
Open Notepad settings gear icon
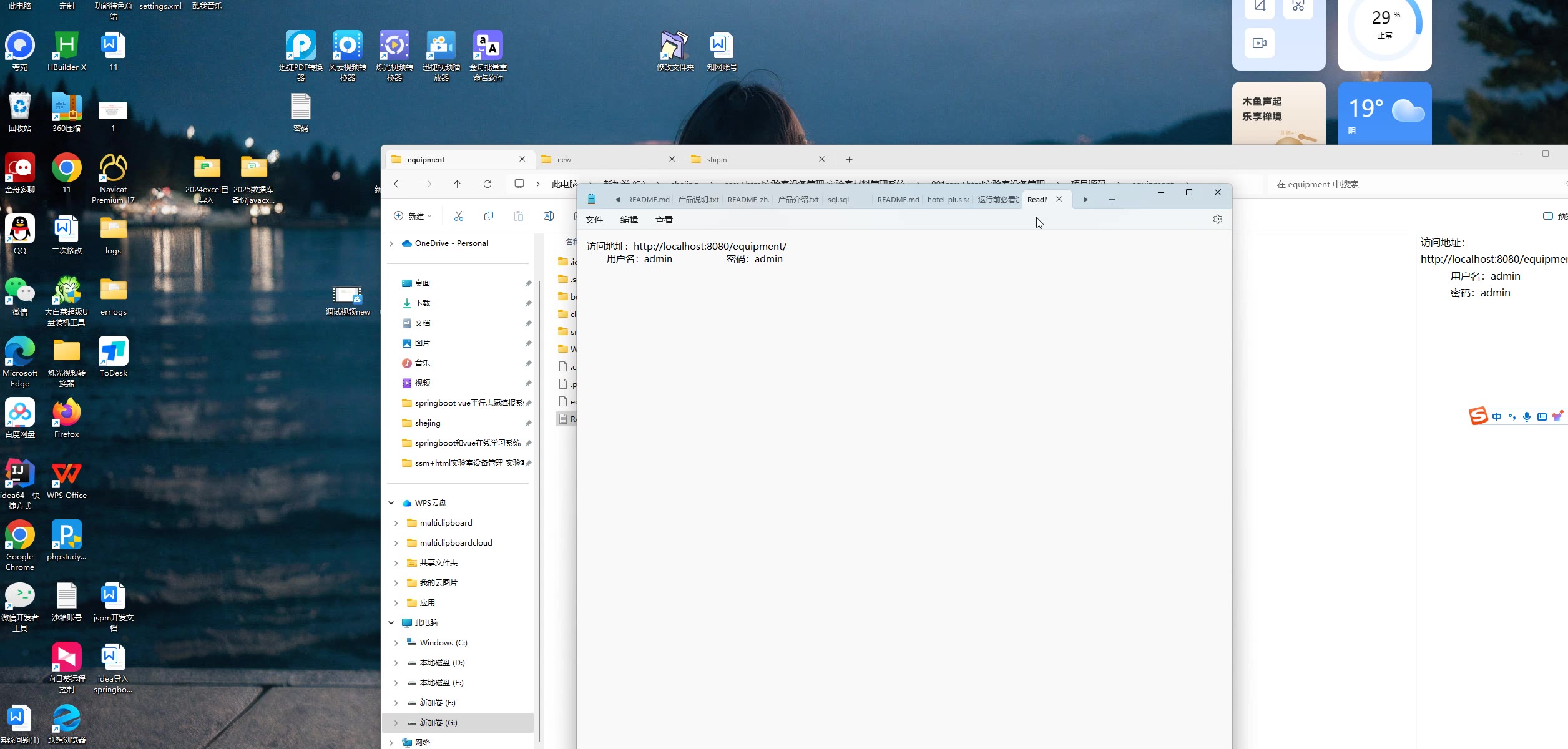pyautogui.click(x=1217, y=219)
